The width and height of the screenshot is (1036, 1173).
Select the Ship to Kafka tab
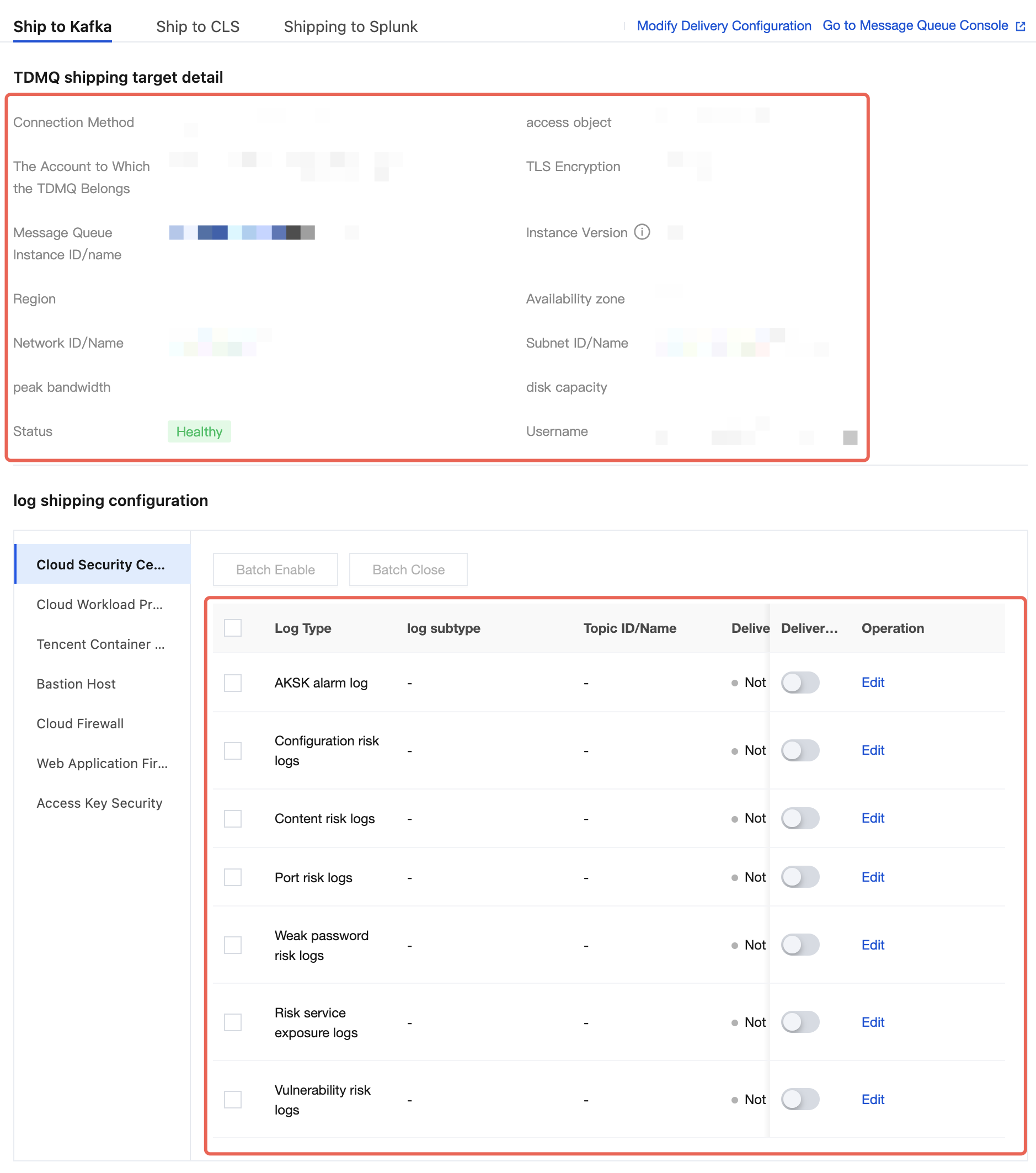62,26
